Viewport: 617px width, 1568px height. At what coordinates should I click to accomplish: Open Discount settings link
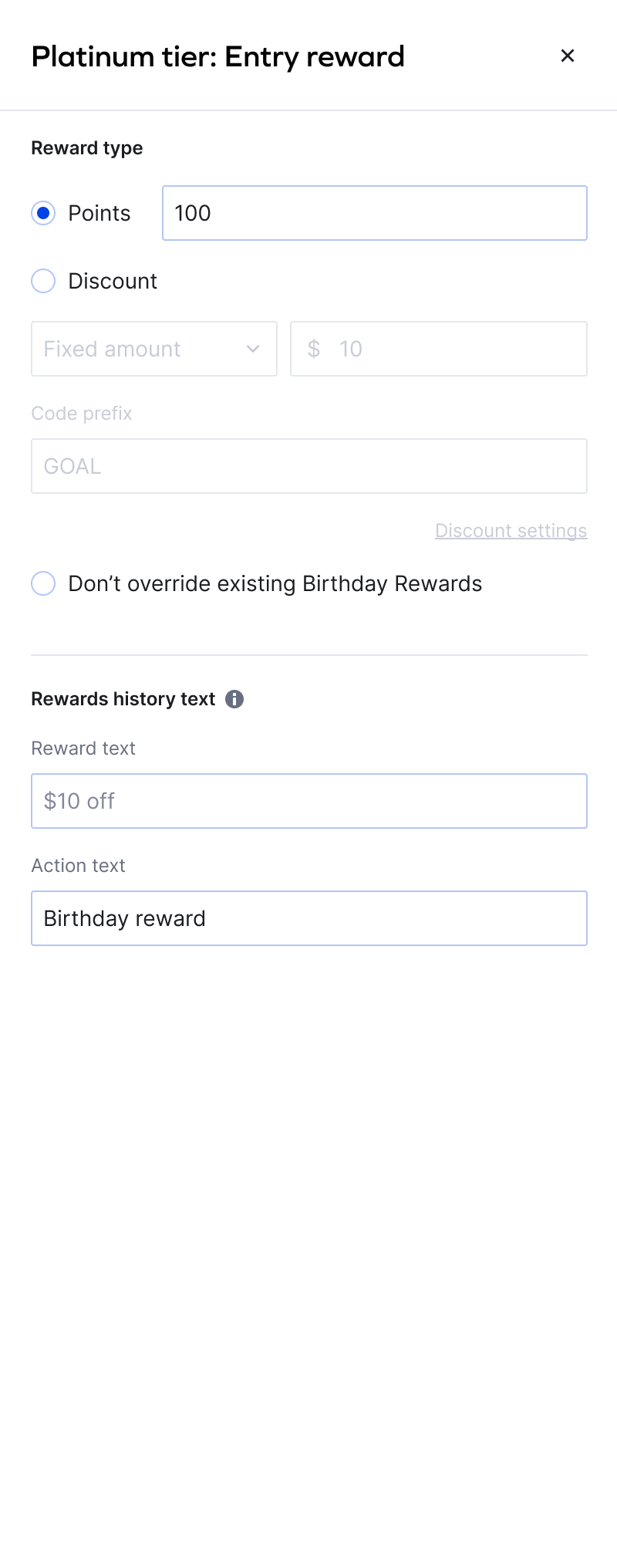pos(511,531)
